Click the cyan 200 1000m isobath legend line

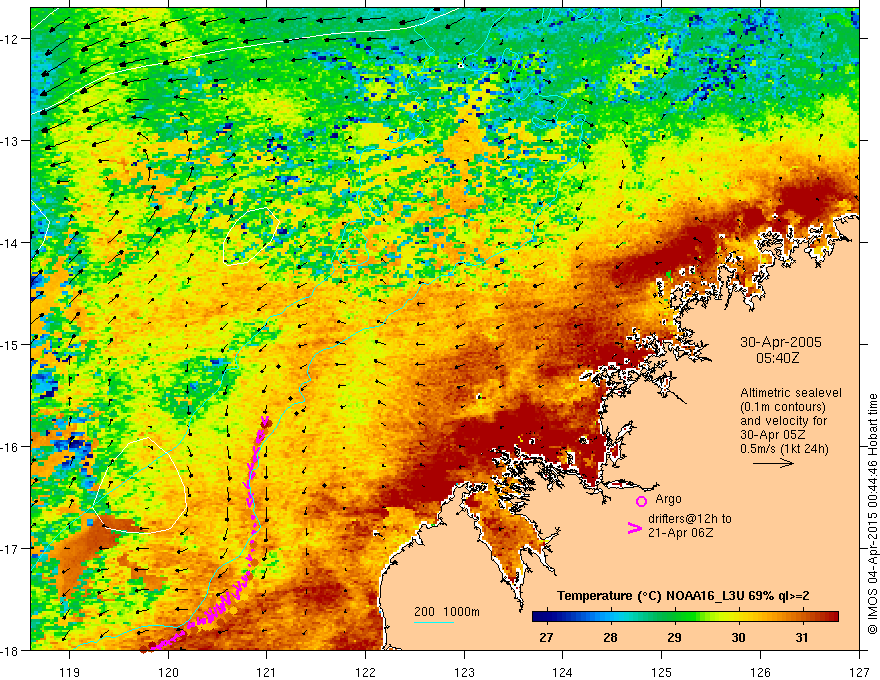[x=434, y=622]
